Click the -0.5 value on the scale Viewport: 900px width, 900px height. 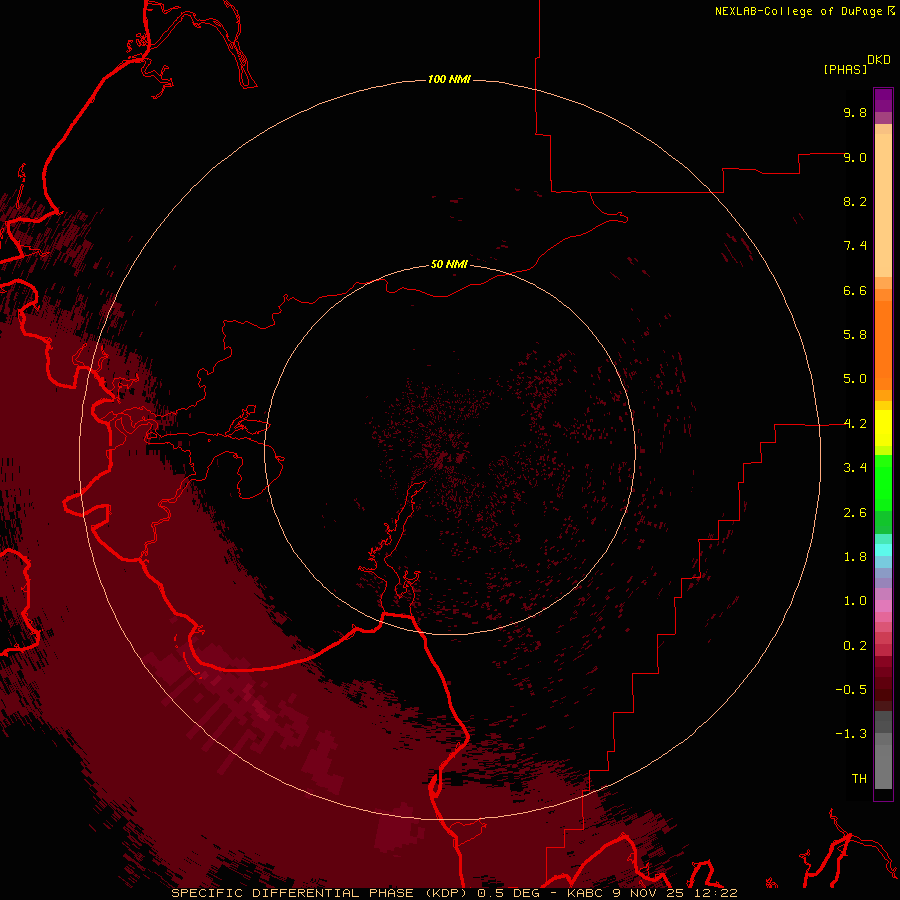(851, 690)
